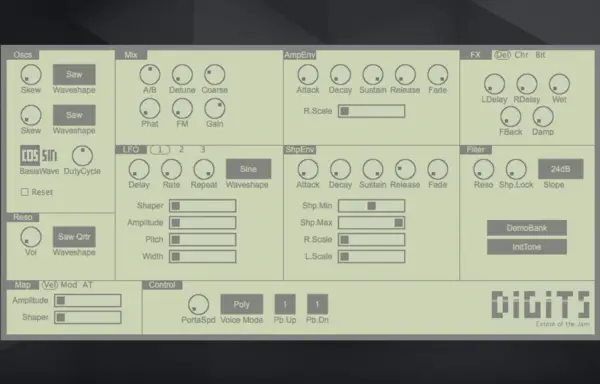600x384 pixels.
Task: Click the Mix A/B knob
Action: pos(150,75)
